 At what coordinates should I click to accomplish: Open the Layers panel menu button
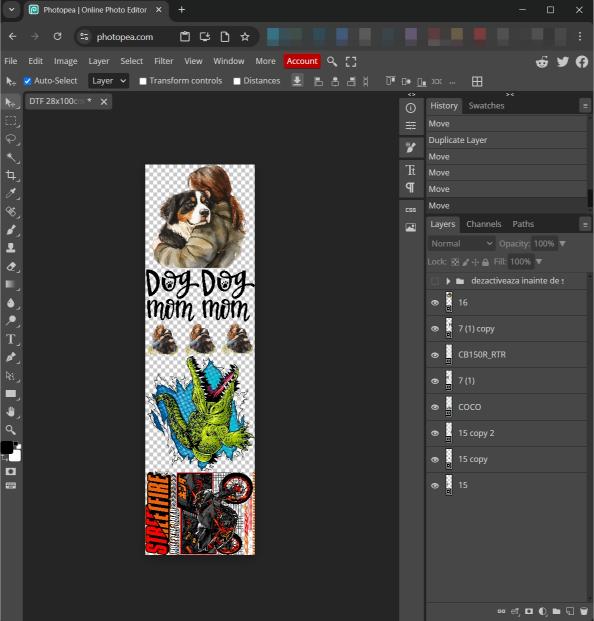point(585,224)
